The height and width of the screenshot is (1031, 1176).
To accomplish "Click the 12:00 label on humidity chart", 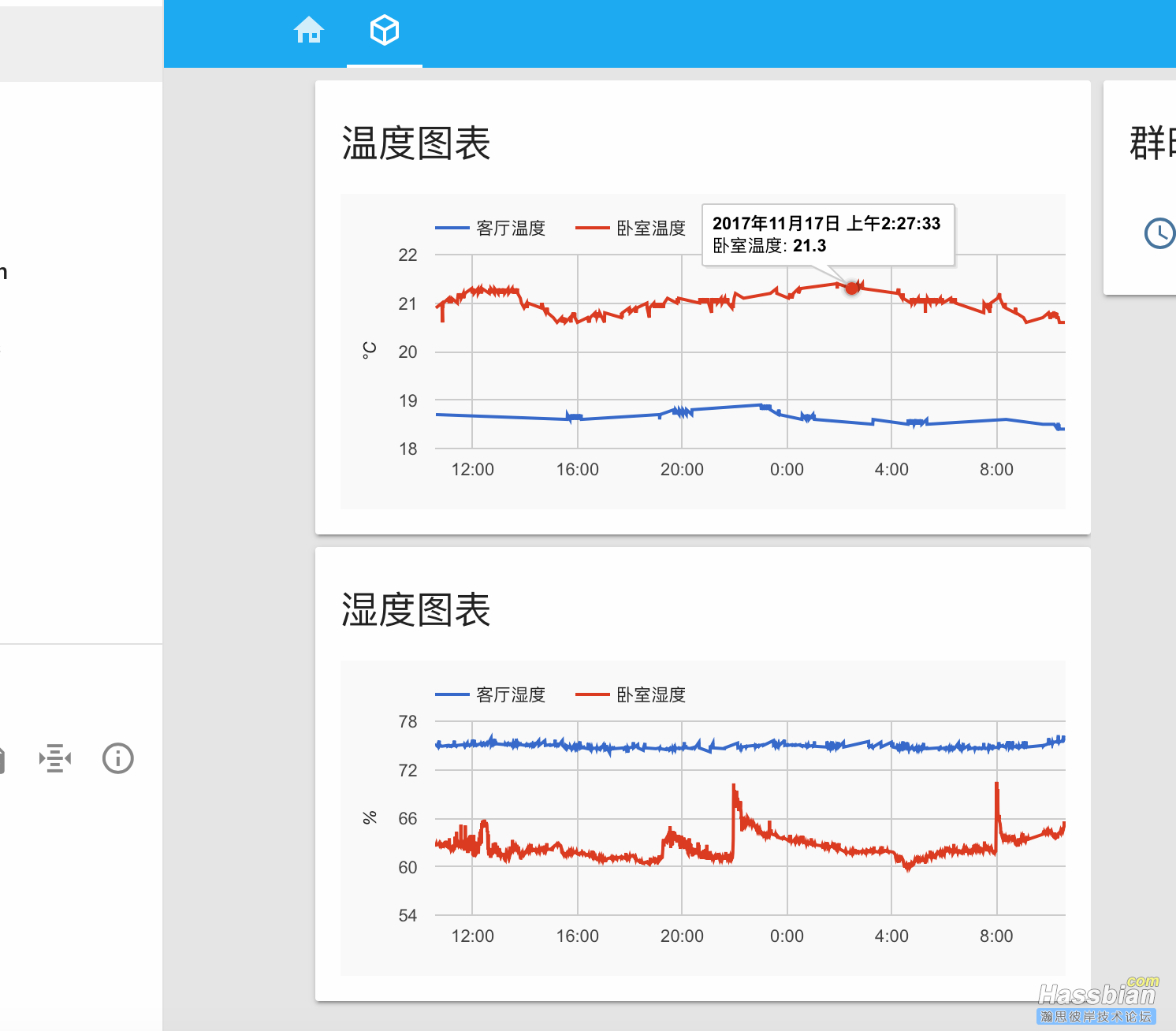I will coord(473,936).
